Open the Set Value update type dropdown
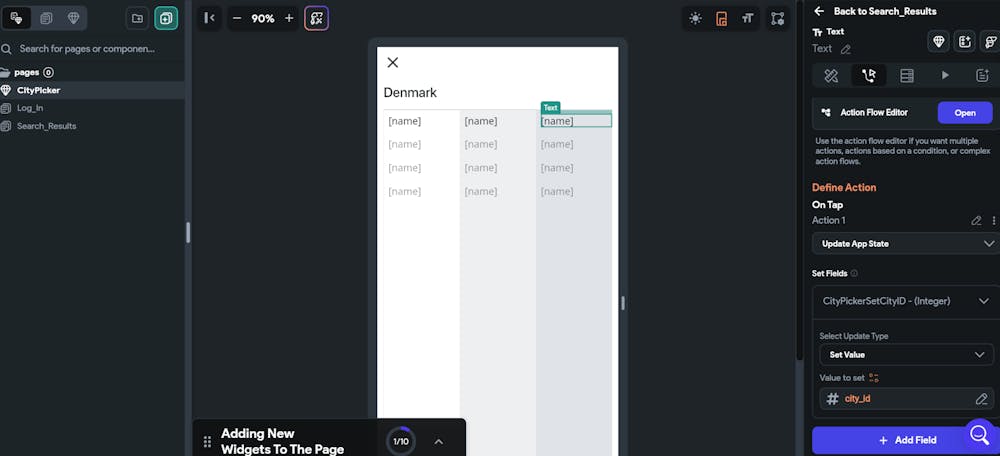This screenshot has width=1000, height=456. (x=906, y=355)
